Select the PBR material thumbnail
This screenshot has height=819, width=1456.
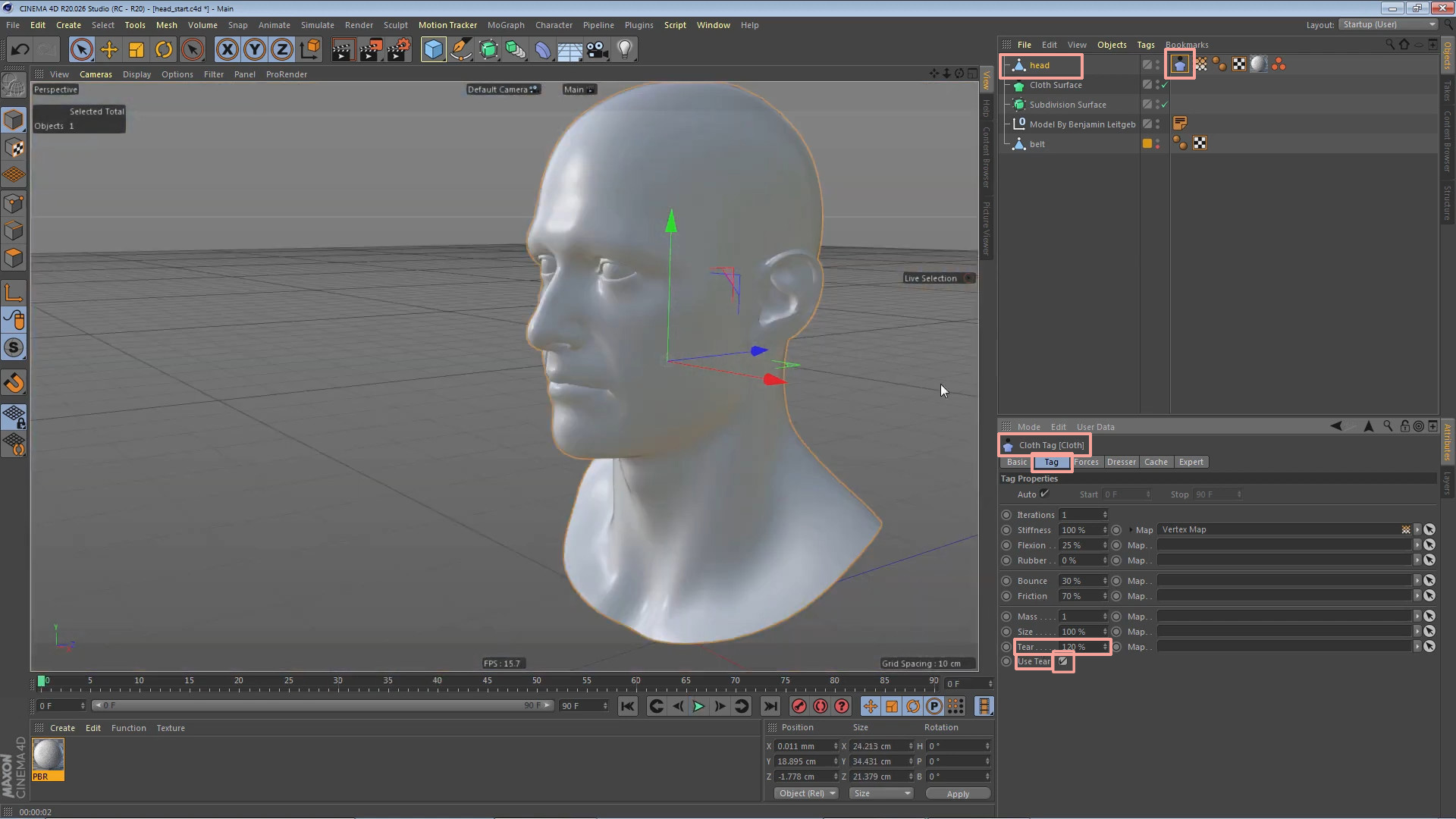[49, 759]
